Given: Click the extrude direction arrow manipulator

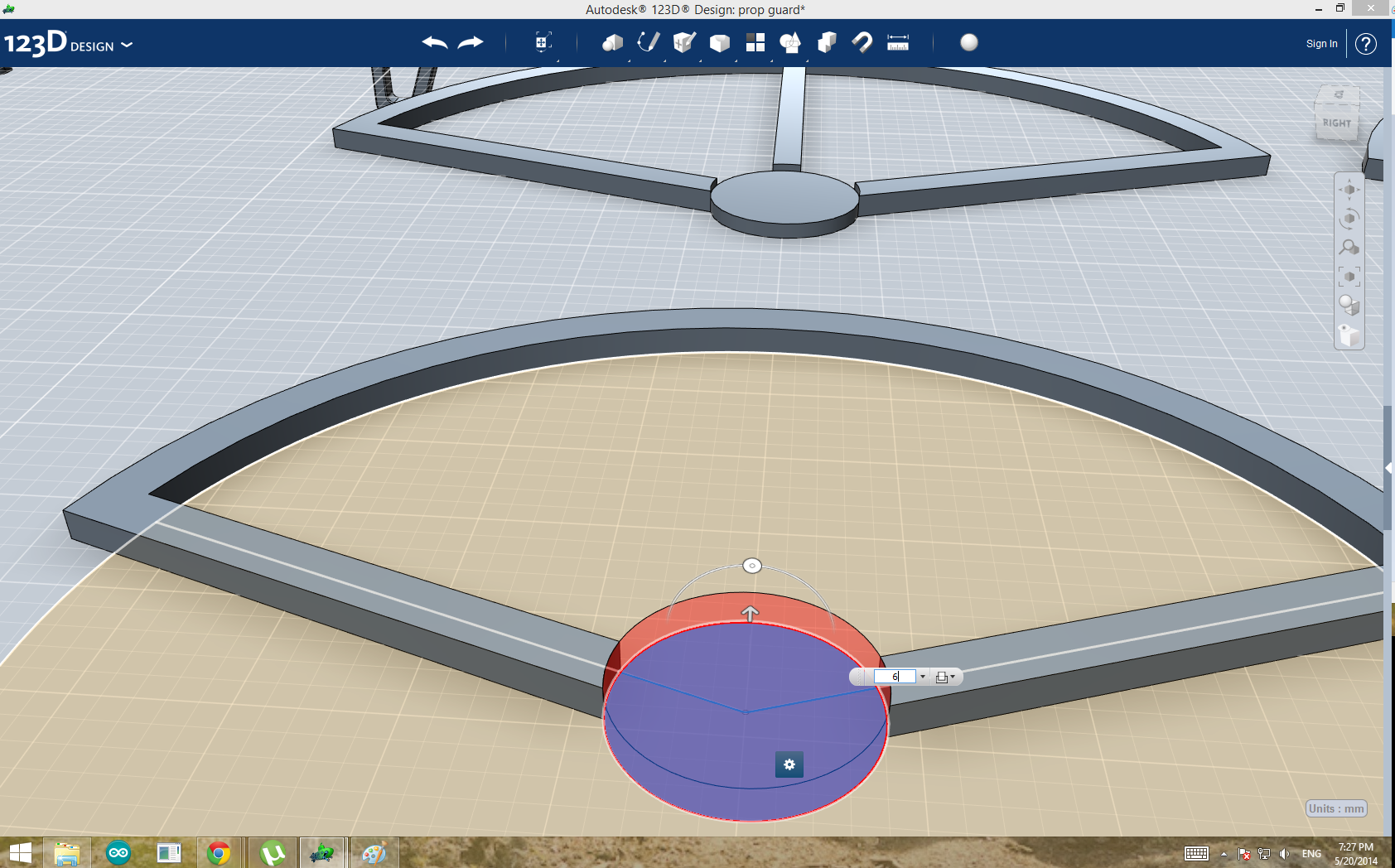Looking at the screenshot, I should [751, 613].
